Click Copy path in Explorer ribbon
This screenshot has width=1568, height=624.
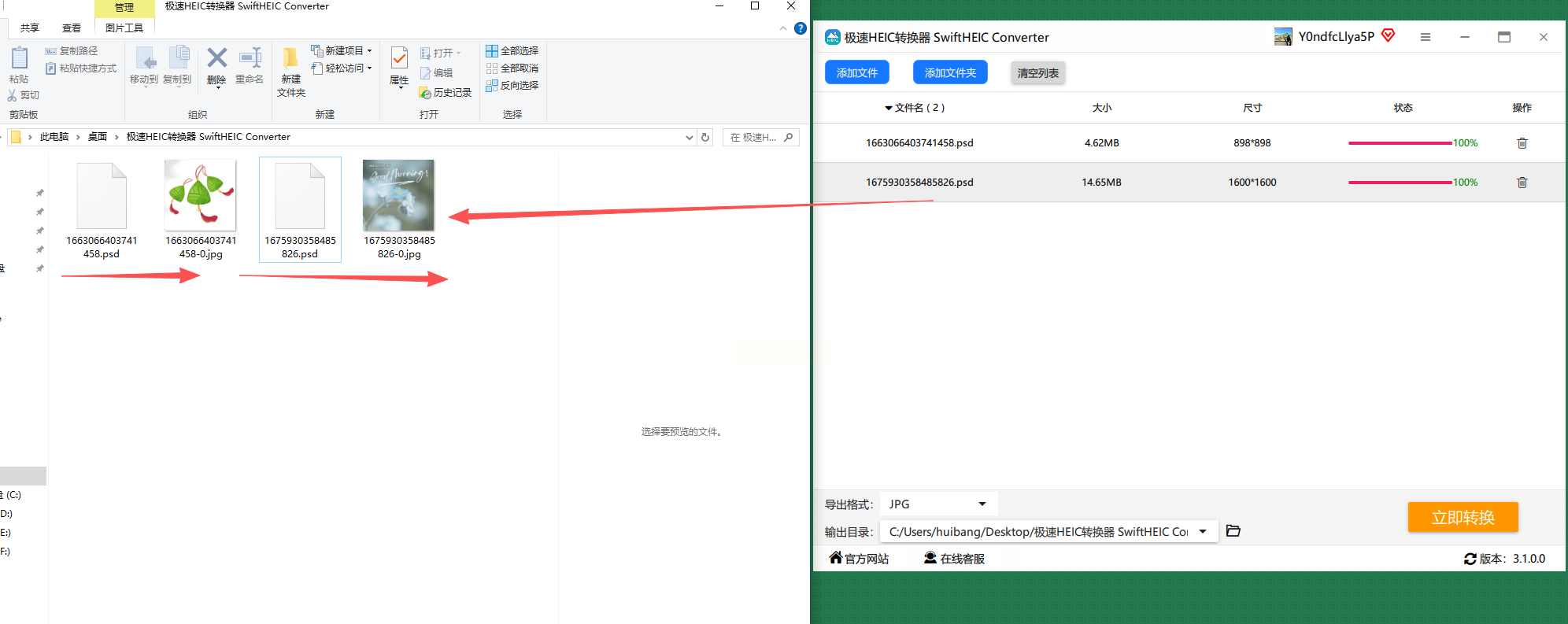72,50
